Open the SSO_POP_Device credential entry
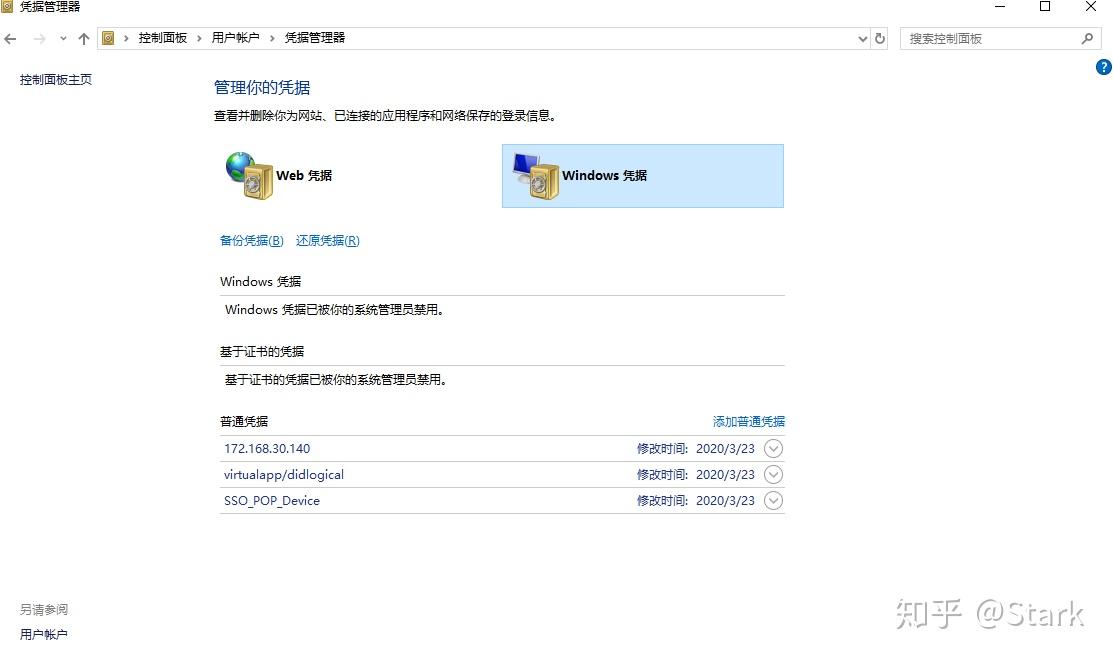 coord(502,501)
